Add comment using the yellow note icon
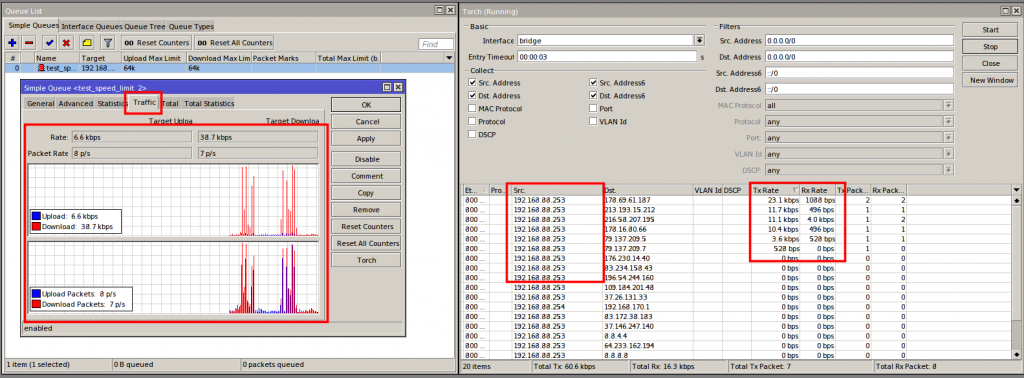1024x378 pixels. point(87,42)
